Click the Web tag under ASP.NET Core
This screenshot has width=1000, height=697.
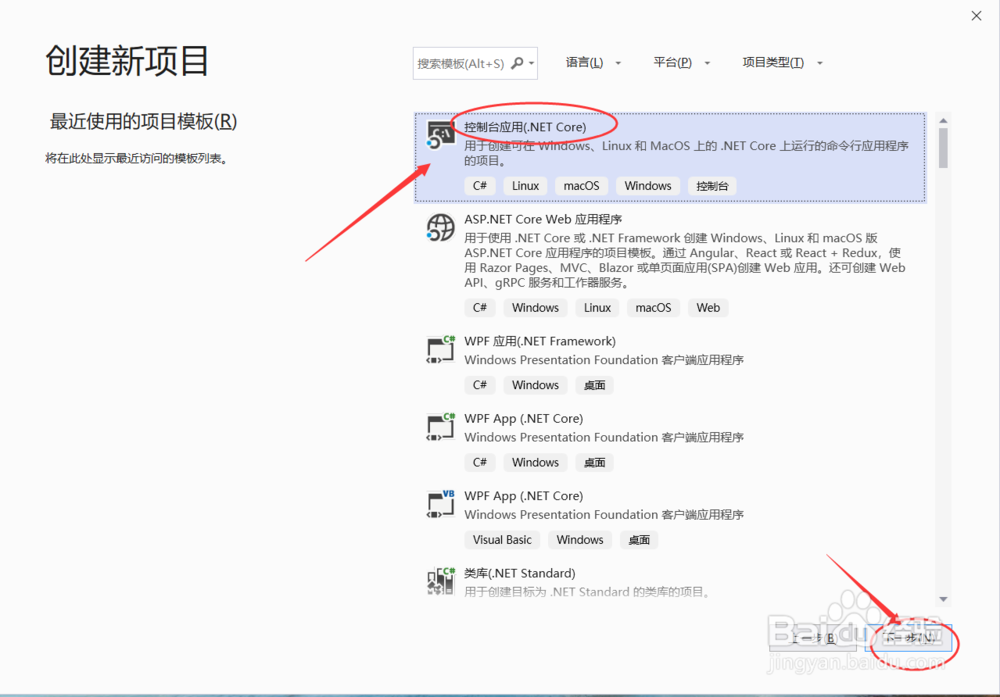tap(708, 308)
